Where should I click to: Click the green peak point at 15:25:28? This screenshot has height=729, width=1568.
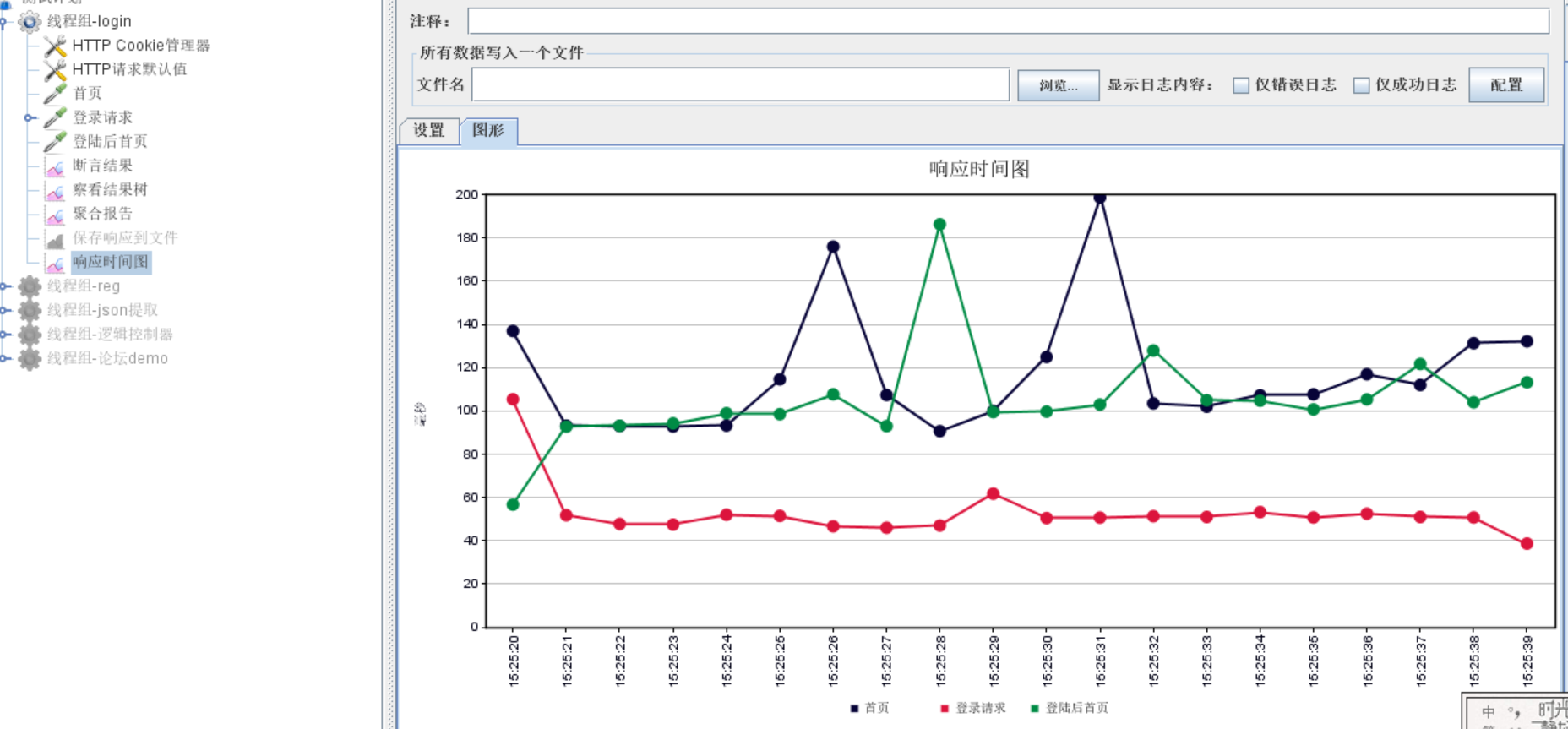(x=939, y=225)
